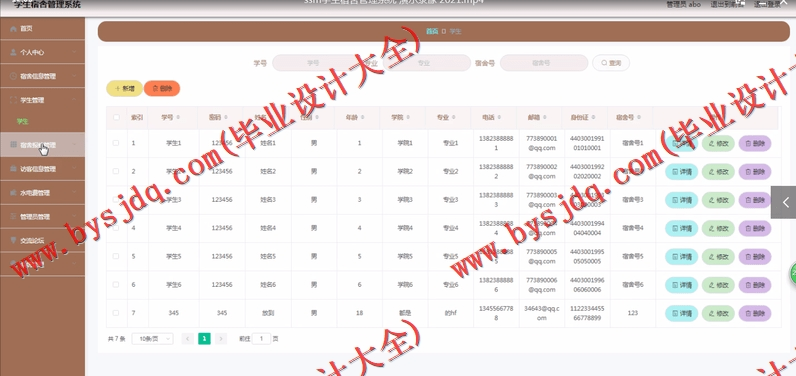796x376 pixels.
Task: Click the name cell 放到
Action: 267,313
